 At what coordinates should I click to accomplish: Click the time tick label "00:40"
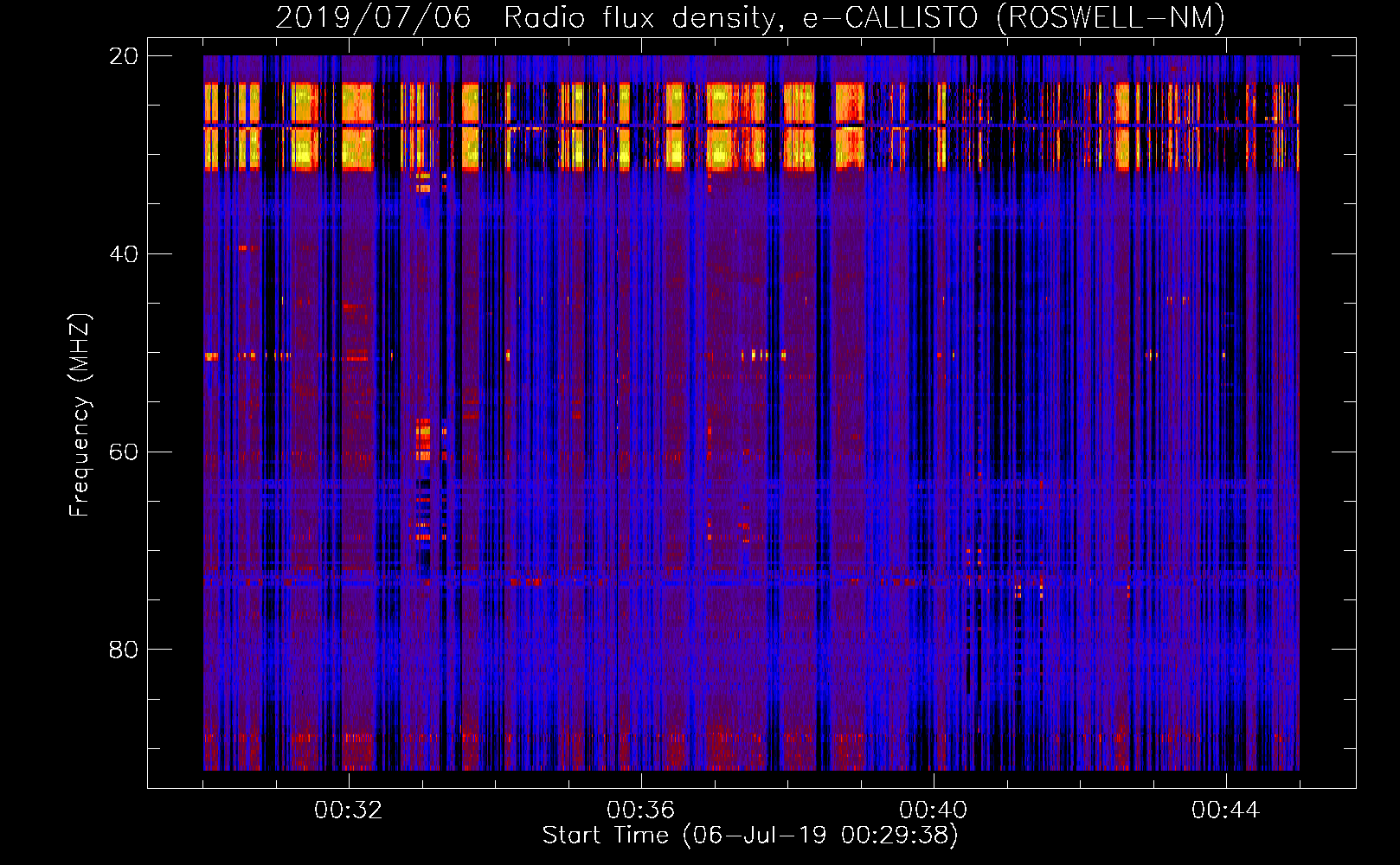coord(933,811)
